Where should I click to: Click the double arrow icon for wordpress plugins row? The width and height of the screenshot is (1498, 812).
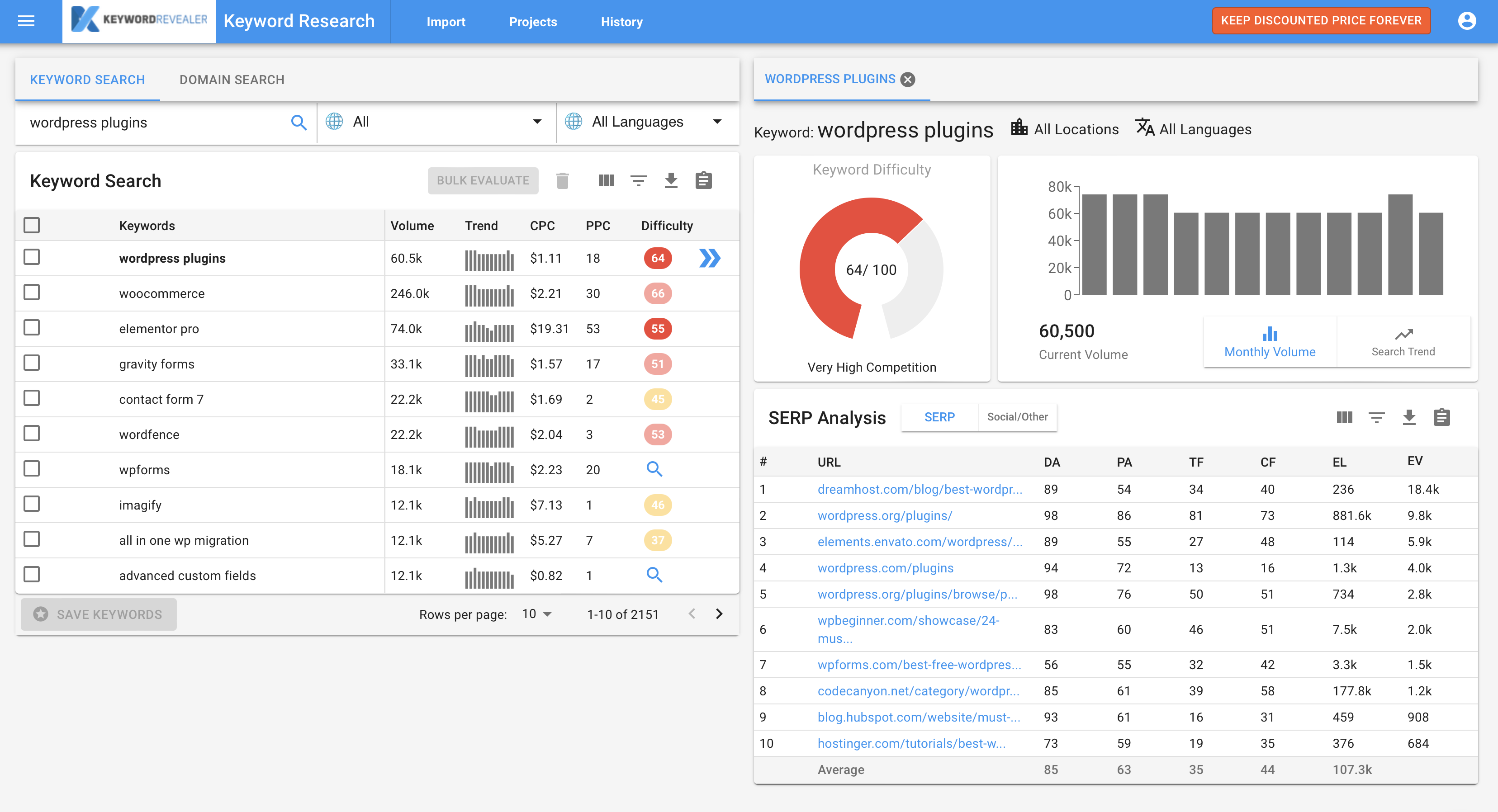coord(710,258)
